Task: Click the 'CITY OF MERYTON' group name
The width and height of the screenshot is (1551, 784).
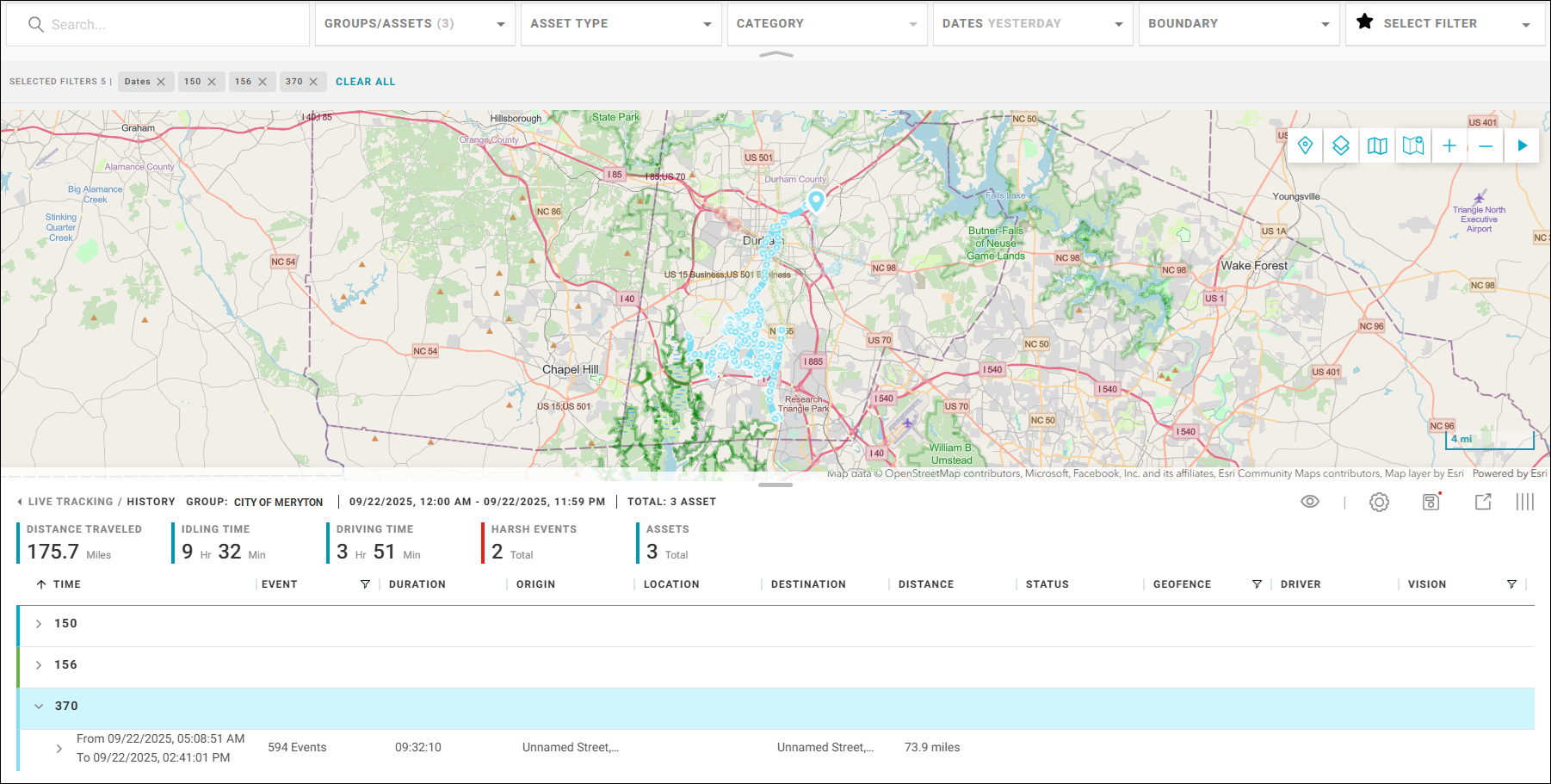Action: (279, 503)
